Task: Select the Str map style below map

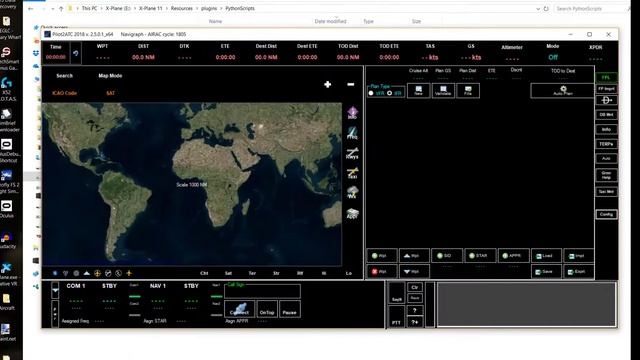Action: 276,273
